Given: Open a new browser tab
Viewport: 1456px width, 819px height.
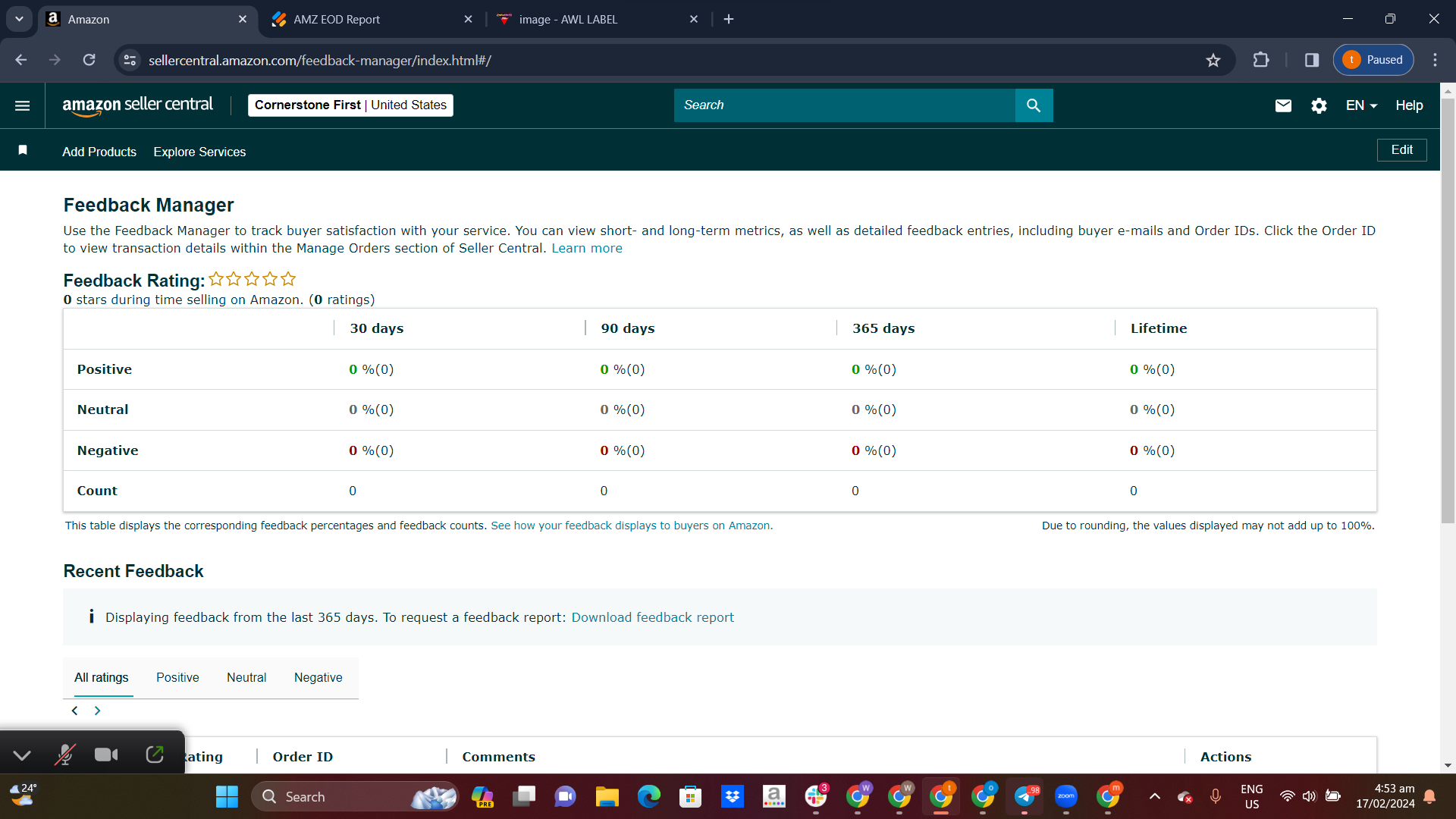Looking at the screenshot, I should pyautogui.click(x=729, y=19).
